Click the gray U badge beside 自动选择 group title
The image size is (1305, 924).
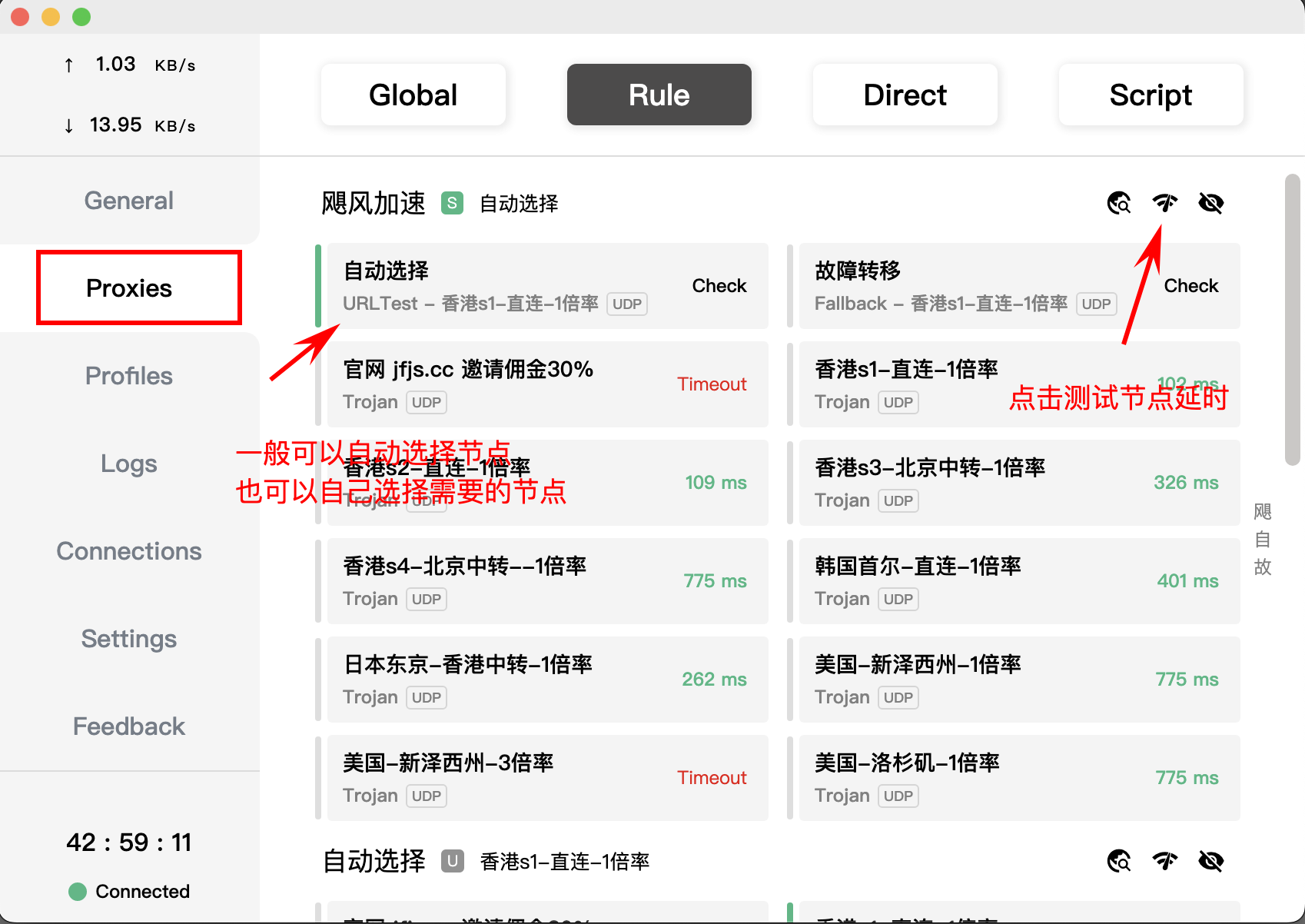click(453, 861)
